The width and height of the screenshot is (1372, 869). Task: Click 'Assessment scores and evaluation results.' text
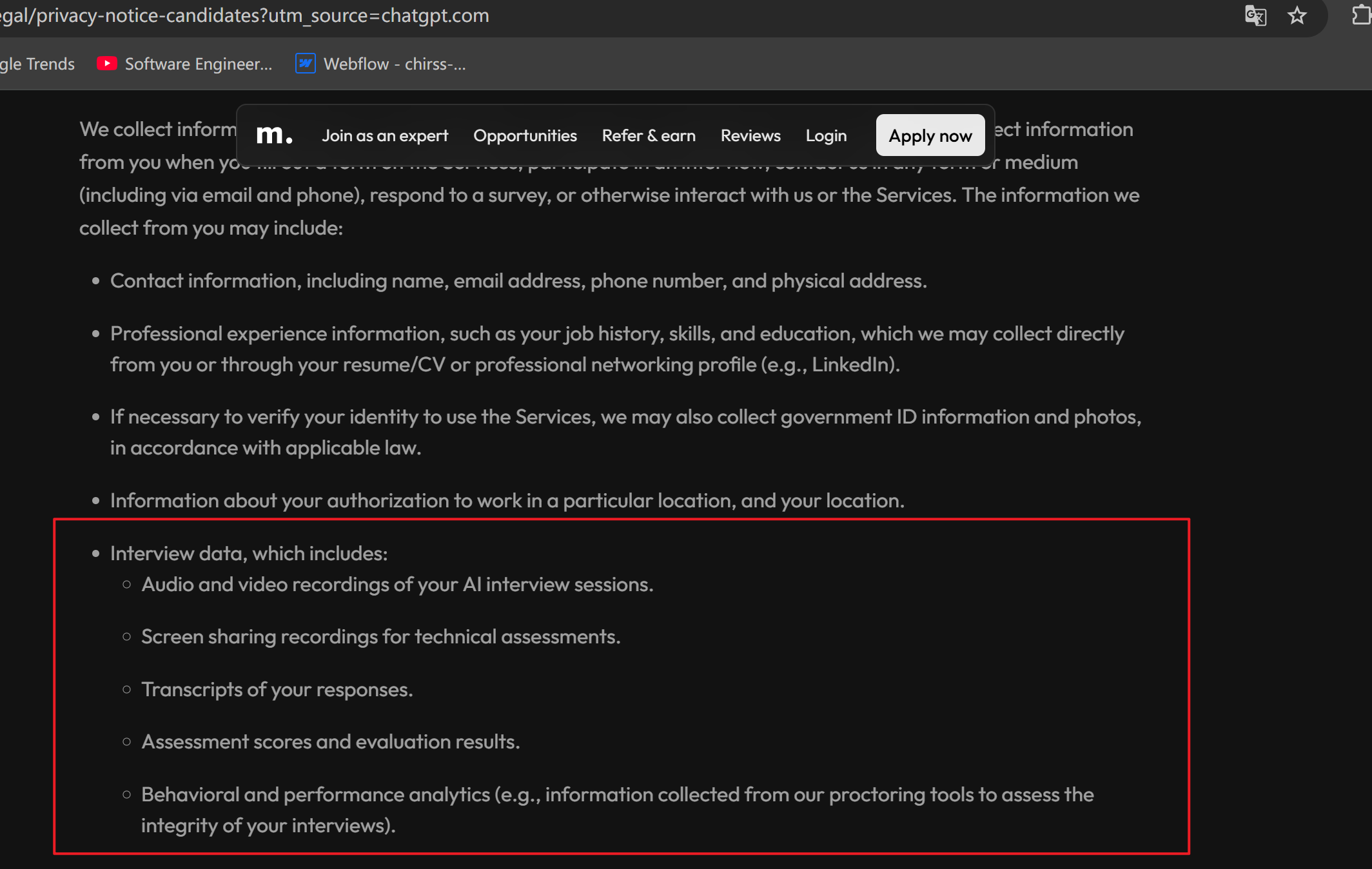point(330,742)
